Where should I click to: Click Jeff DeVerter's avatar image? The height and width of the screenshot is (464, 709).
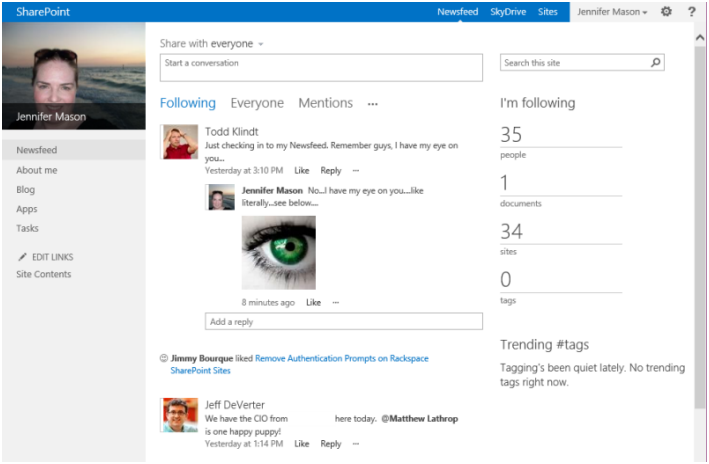180,414
